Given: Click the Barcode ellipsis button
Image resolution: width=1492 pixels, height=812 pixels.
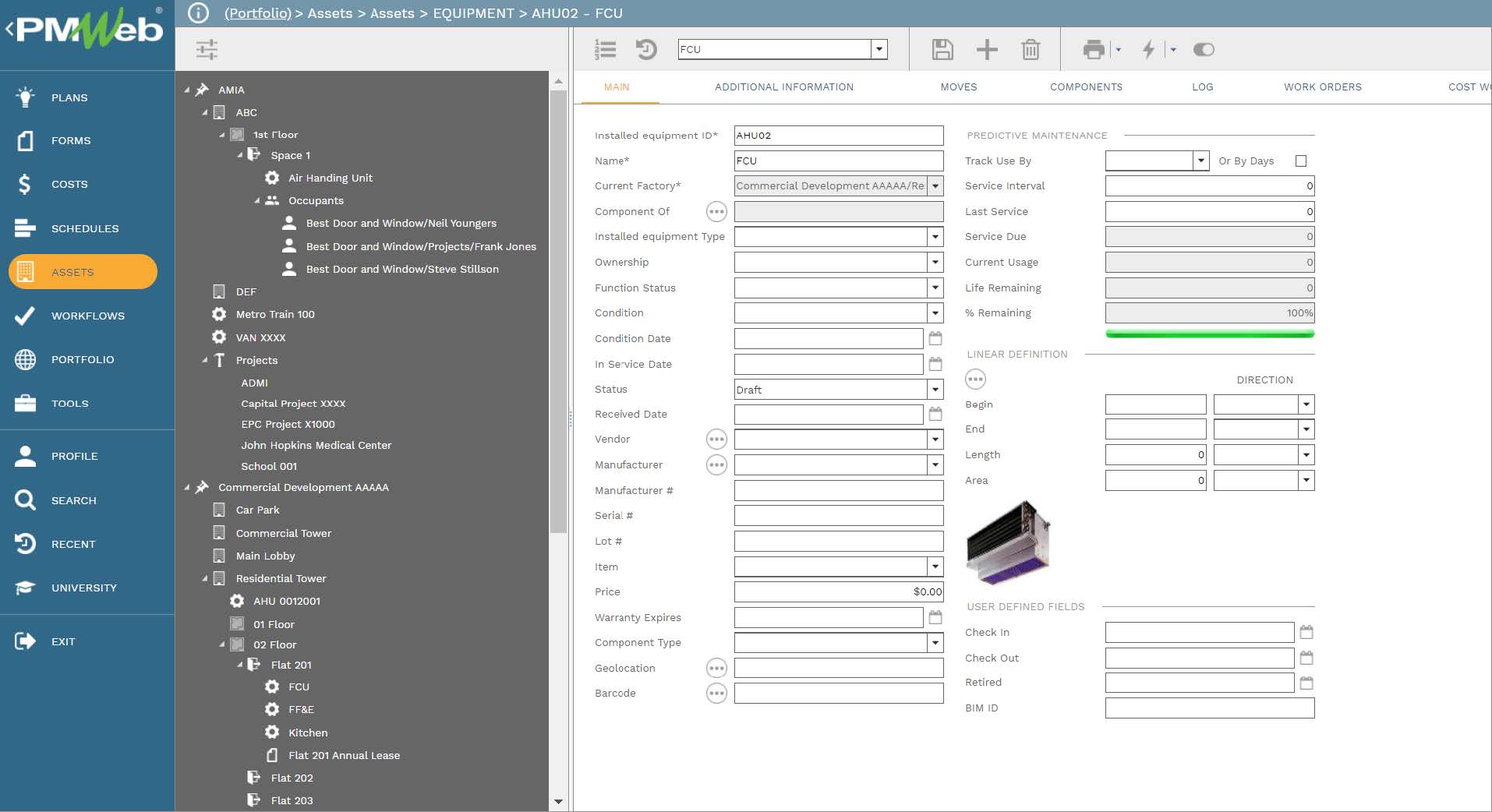Looking at the screenshot, I should tap(716, 693).
